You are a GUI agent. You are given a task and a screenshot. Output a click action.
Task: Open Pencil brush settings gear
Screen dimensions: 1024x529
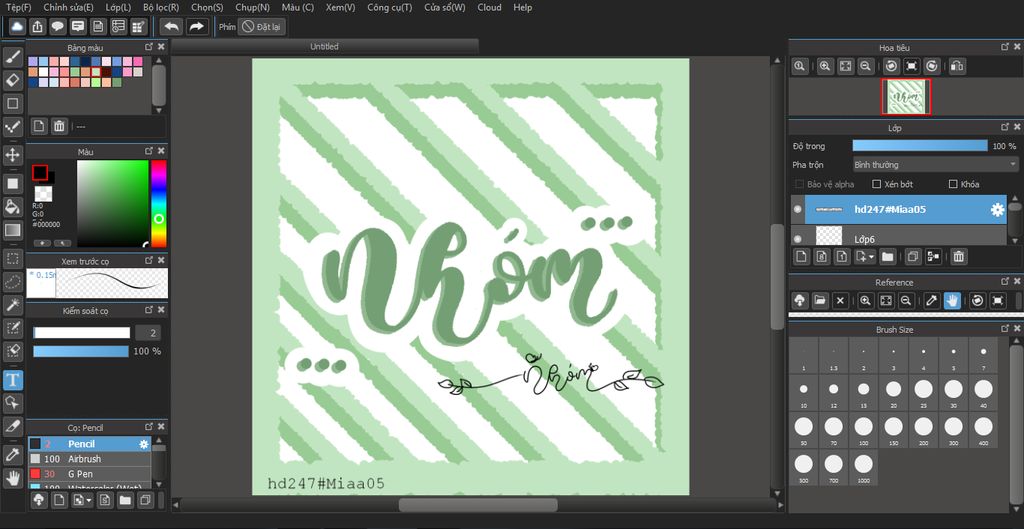[x=144, y=444]
